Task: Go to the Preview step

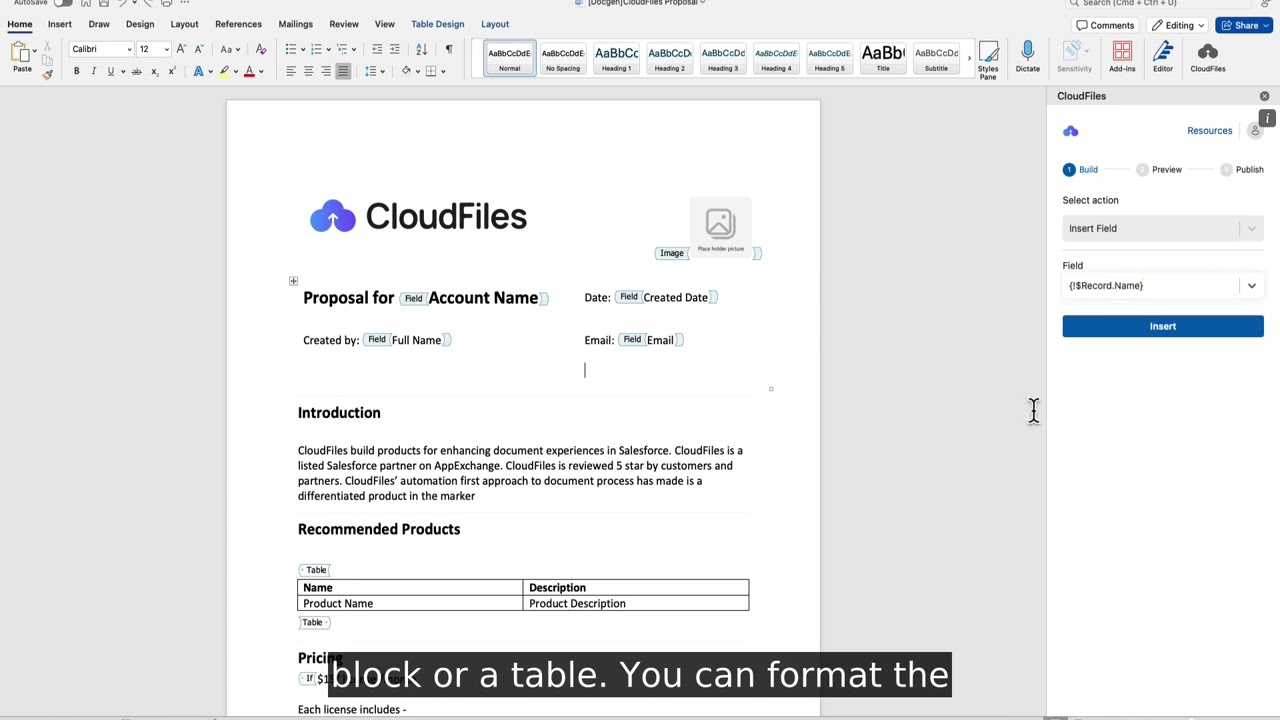Action: pos(1160,170)
